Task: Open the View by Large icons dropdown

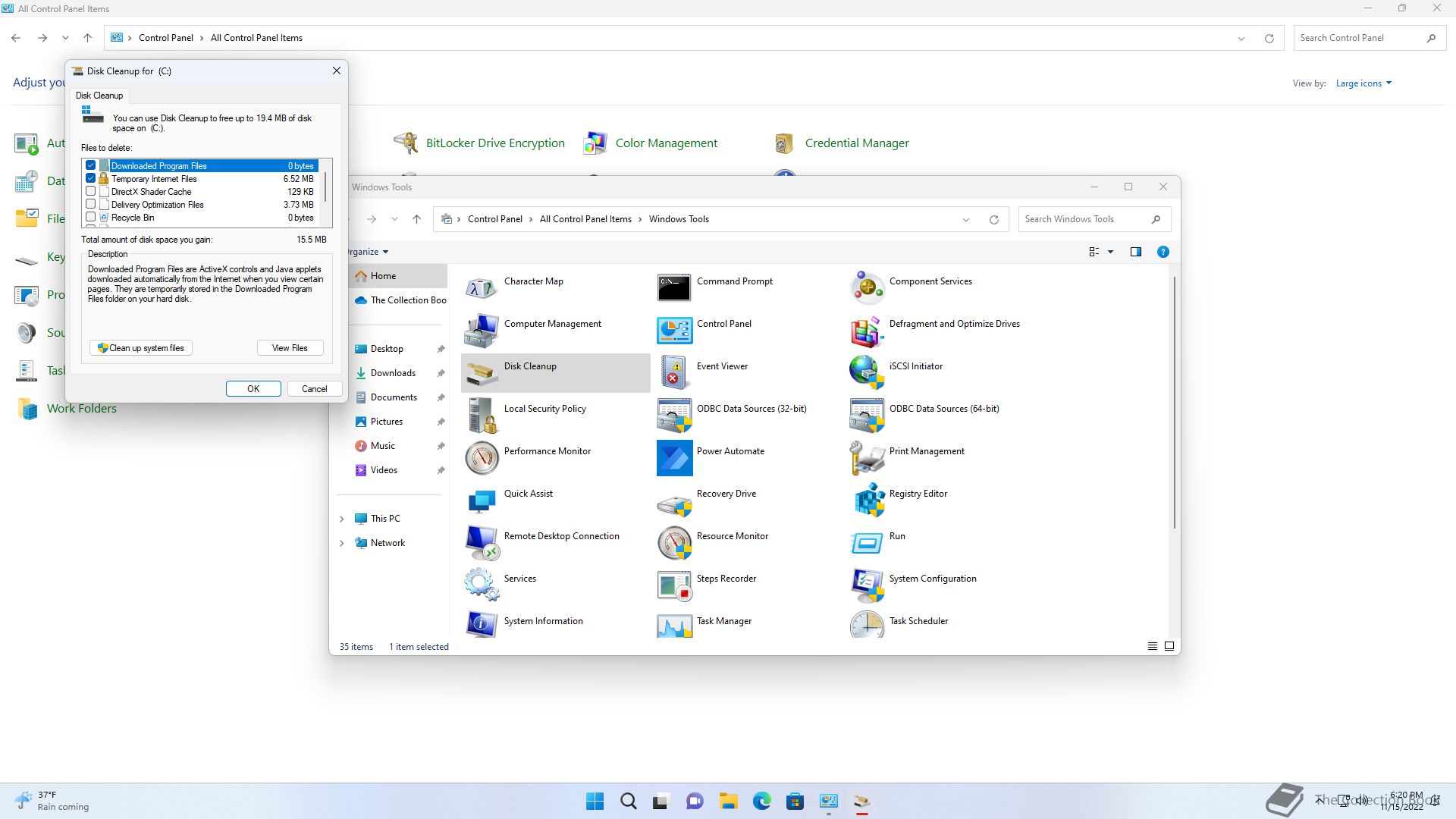Action: click(1363, 83)
